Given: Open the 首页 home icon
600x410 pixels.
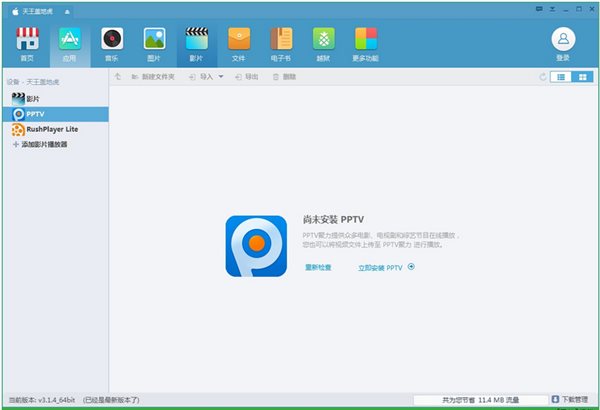Looking at the screenshot, I should click(x=27, y=42).
